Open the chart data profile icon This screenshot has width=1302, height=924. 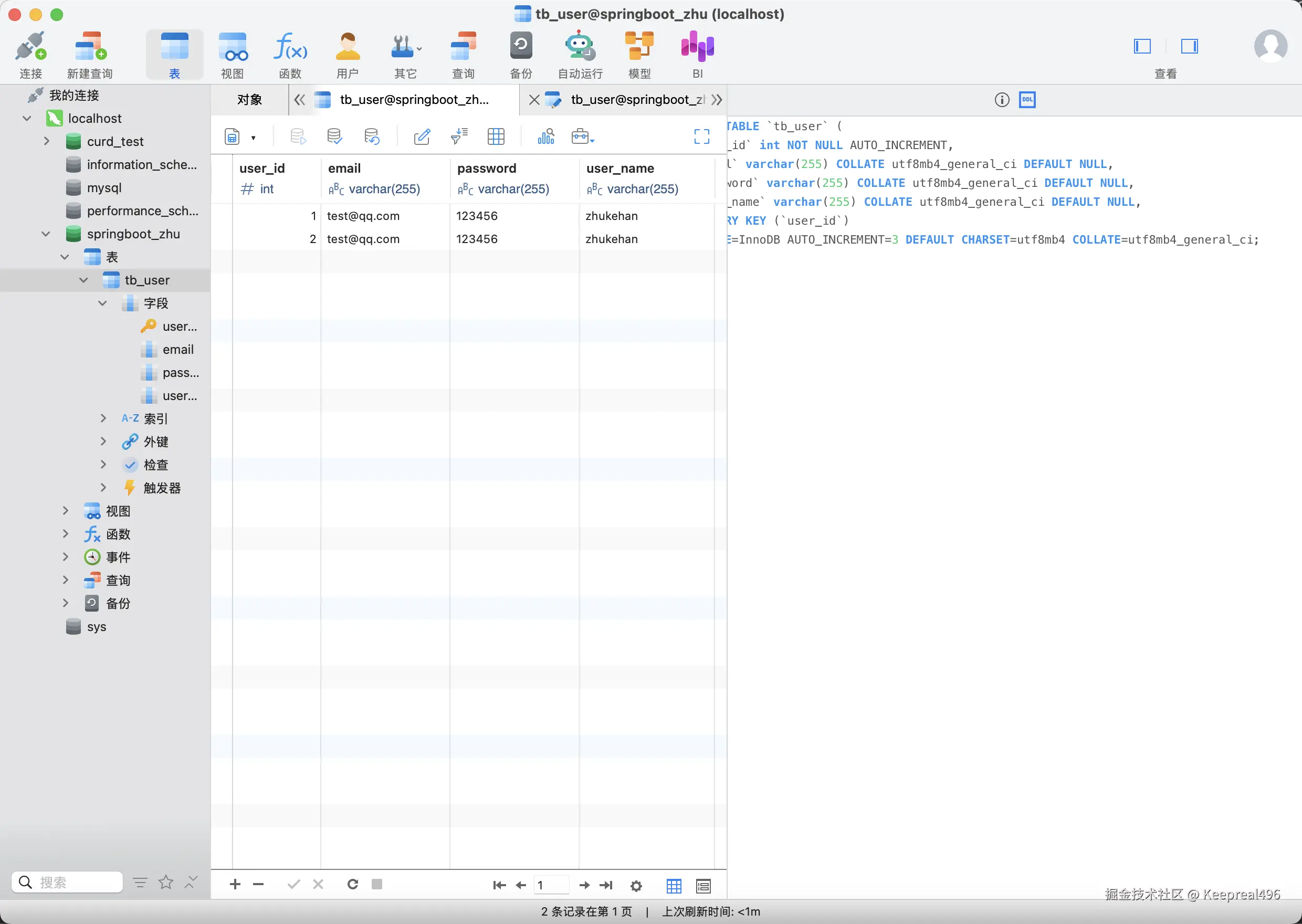tap(546, 136)
